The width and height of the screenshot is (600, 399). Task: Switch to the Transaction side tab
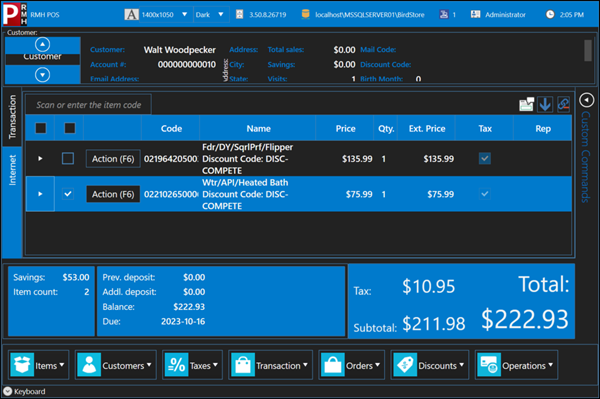[12, 117]
